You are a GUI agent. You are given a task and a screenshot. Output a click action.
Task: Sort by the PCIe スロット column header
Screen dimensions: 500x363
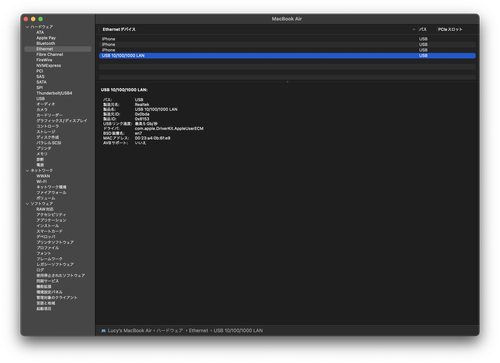click(450, 29)
